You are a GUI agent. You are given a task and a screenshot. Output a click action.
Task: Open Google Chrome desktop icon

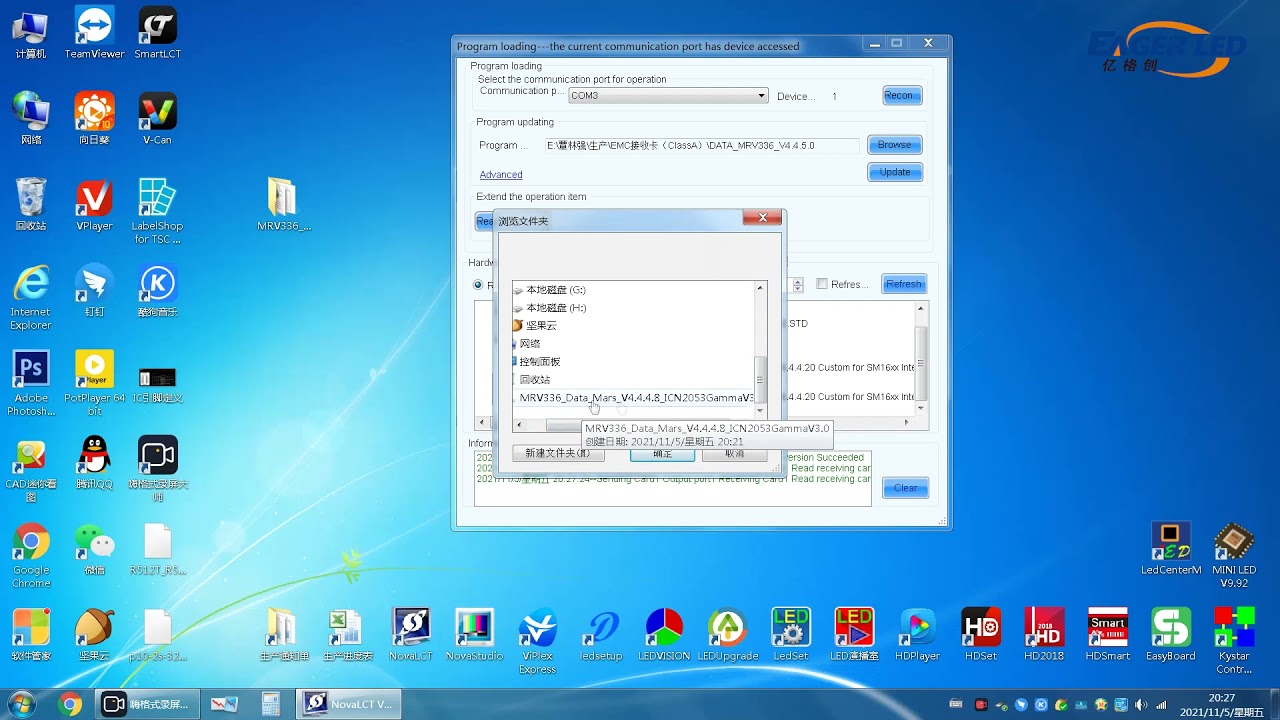coord(31,556)
